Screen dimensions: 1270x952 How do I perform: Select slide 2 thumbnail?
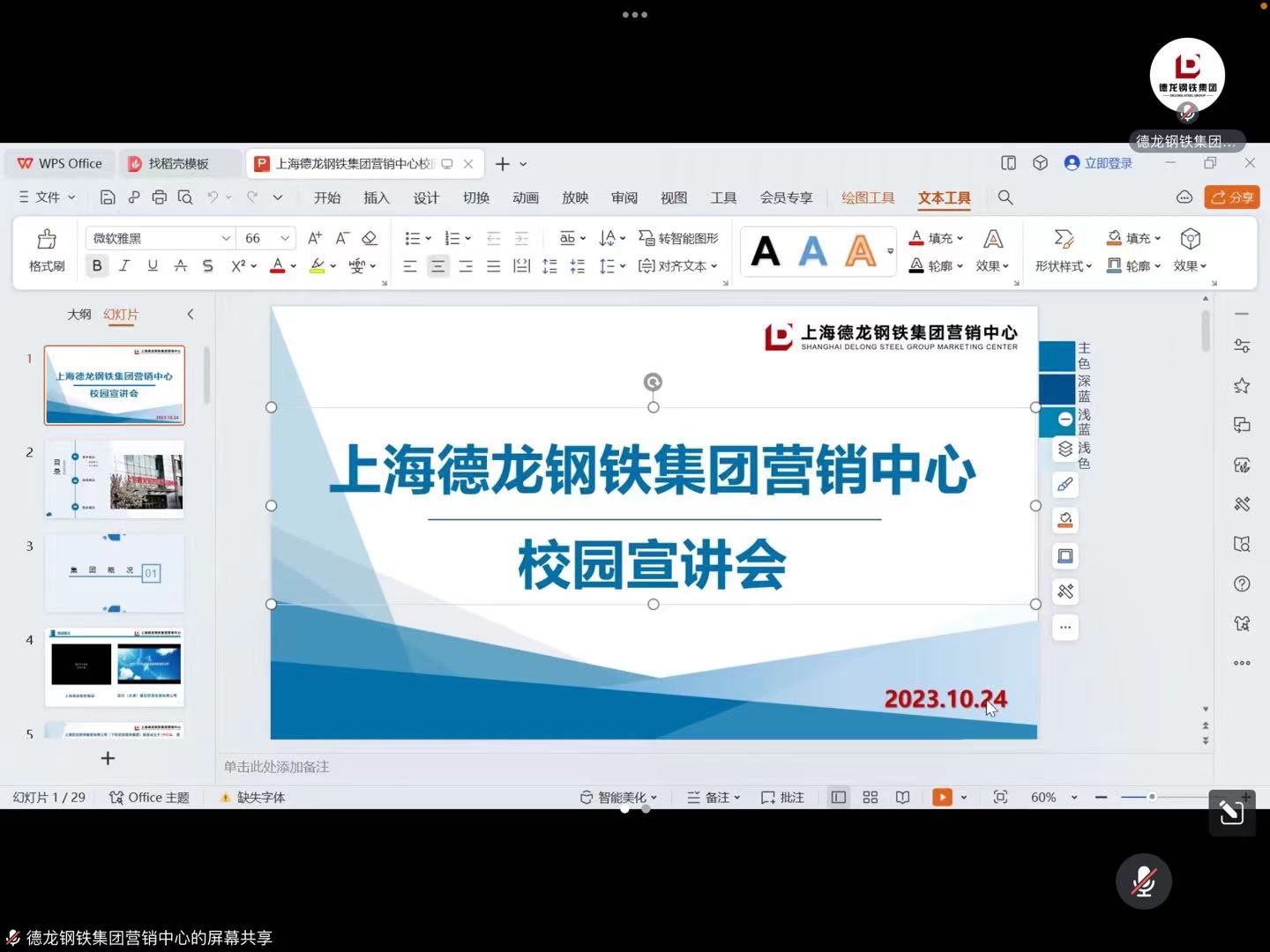pyautogui.click(x=115, y=479)
